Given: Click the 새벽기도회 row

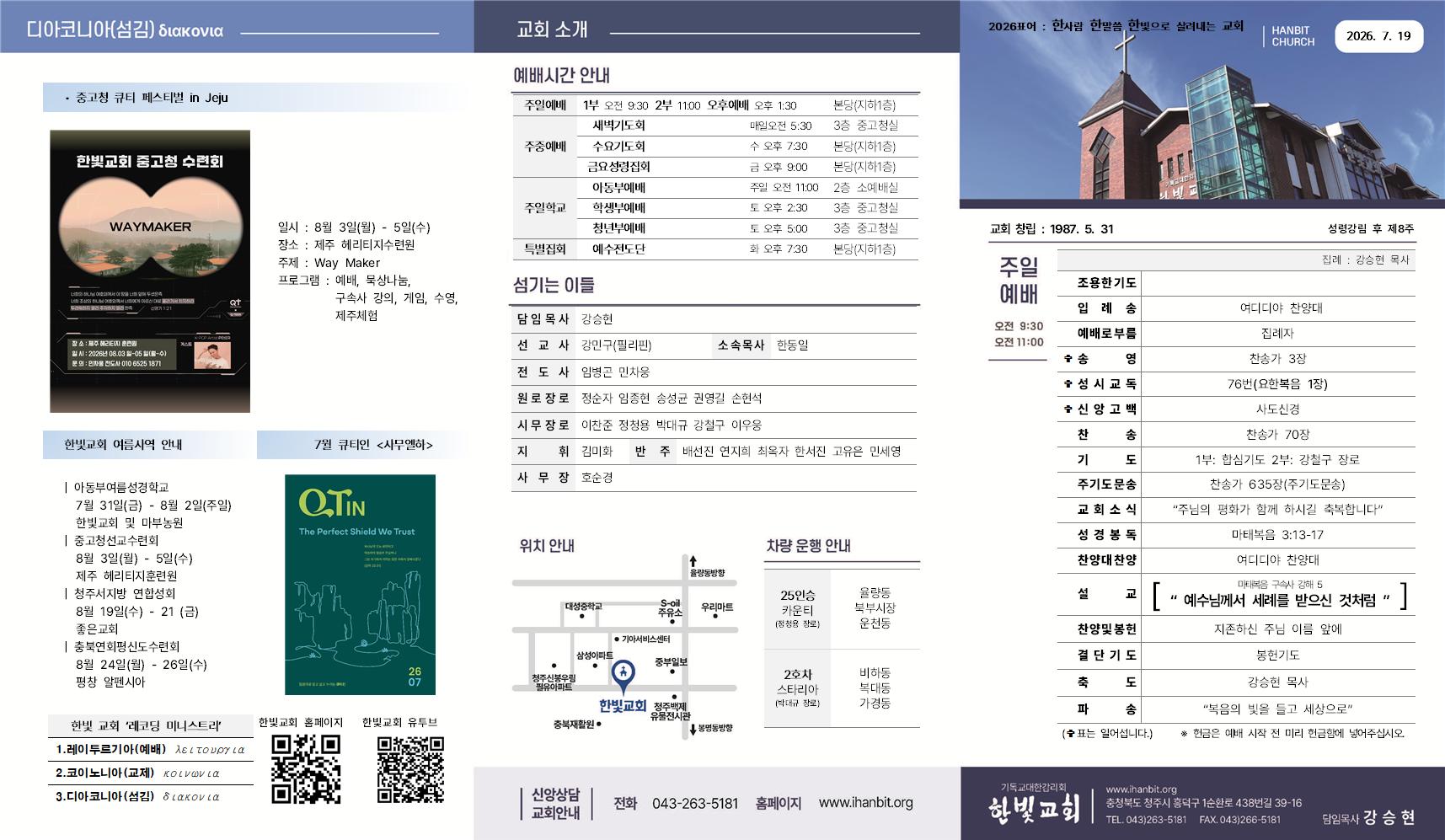Looking at the screenshot, I should click(747, 126).
